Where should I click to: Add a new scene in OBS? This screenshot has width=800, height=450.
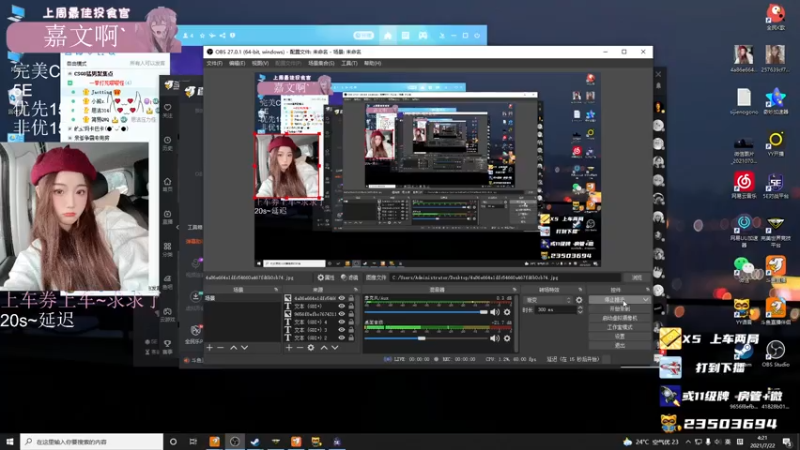210,347
